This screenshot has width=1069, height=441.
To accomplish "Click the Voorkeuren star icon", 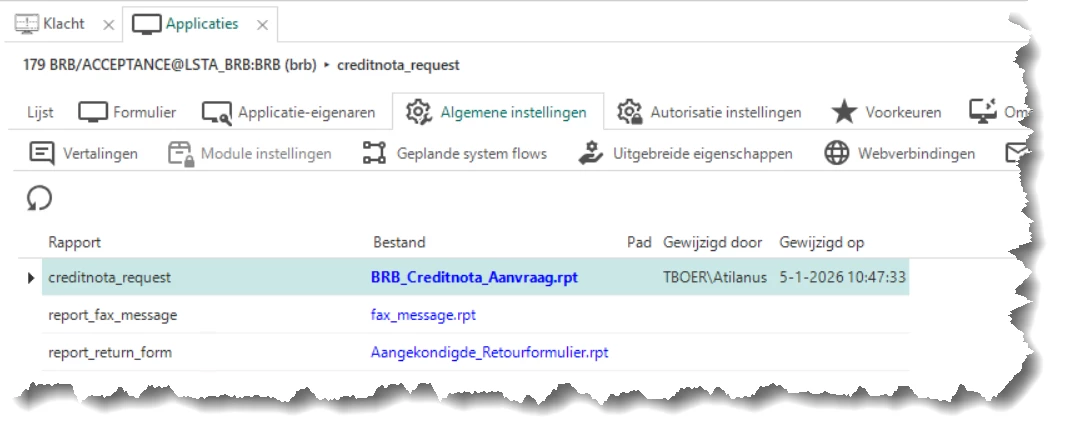I will pyautogui.click(x=845, y=112).
